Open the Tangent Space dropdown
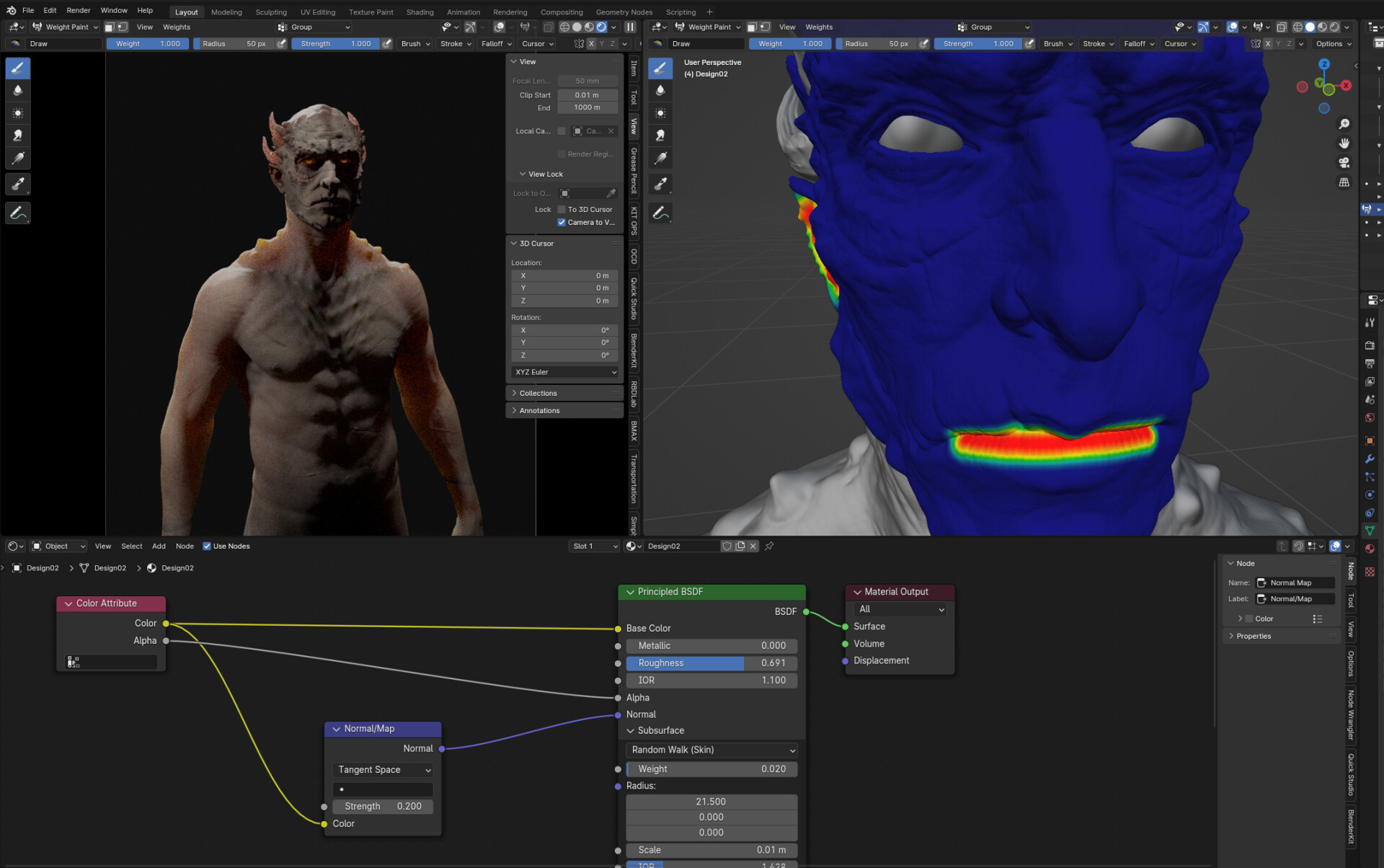 383,770
